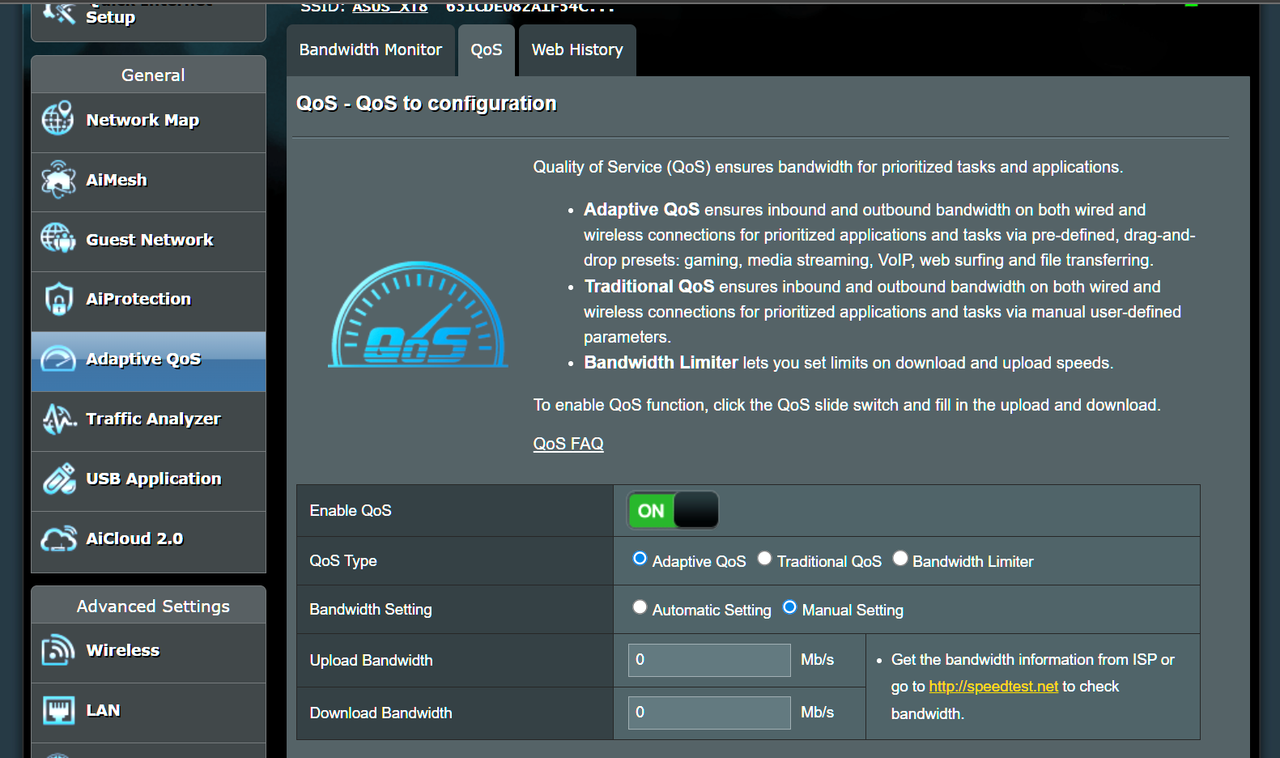The width and height of the screenshot is (1280, 758).
Task: Select Adaptive QoS in sidebar
Action: pos(148,361)
